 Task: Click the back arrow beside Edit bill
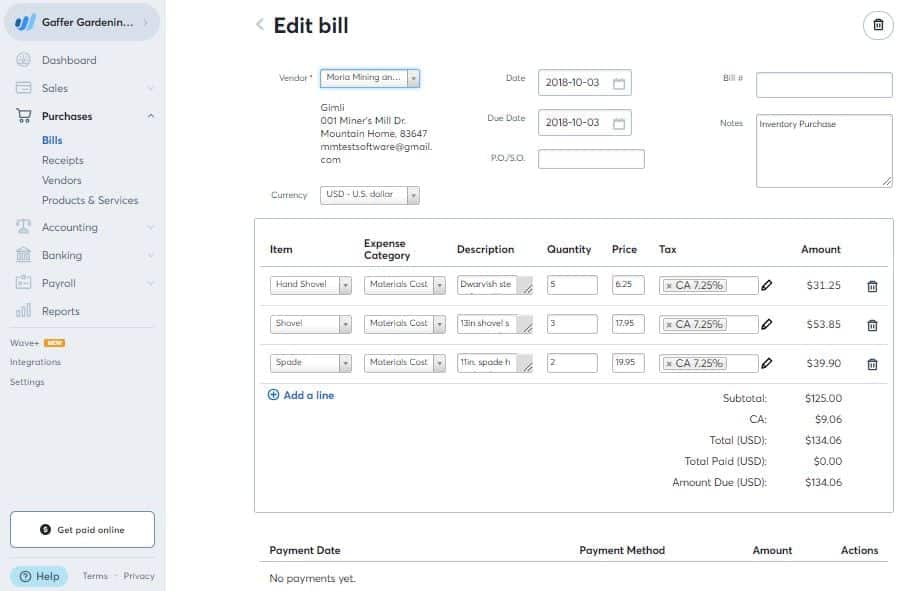pyautogui.click(x=260, y=26)
